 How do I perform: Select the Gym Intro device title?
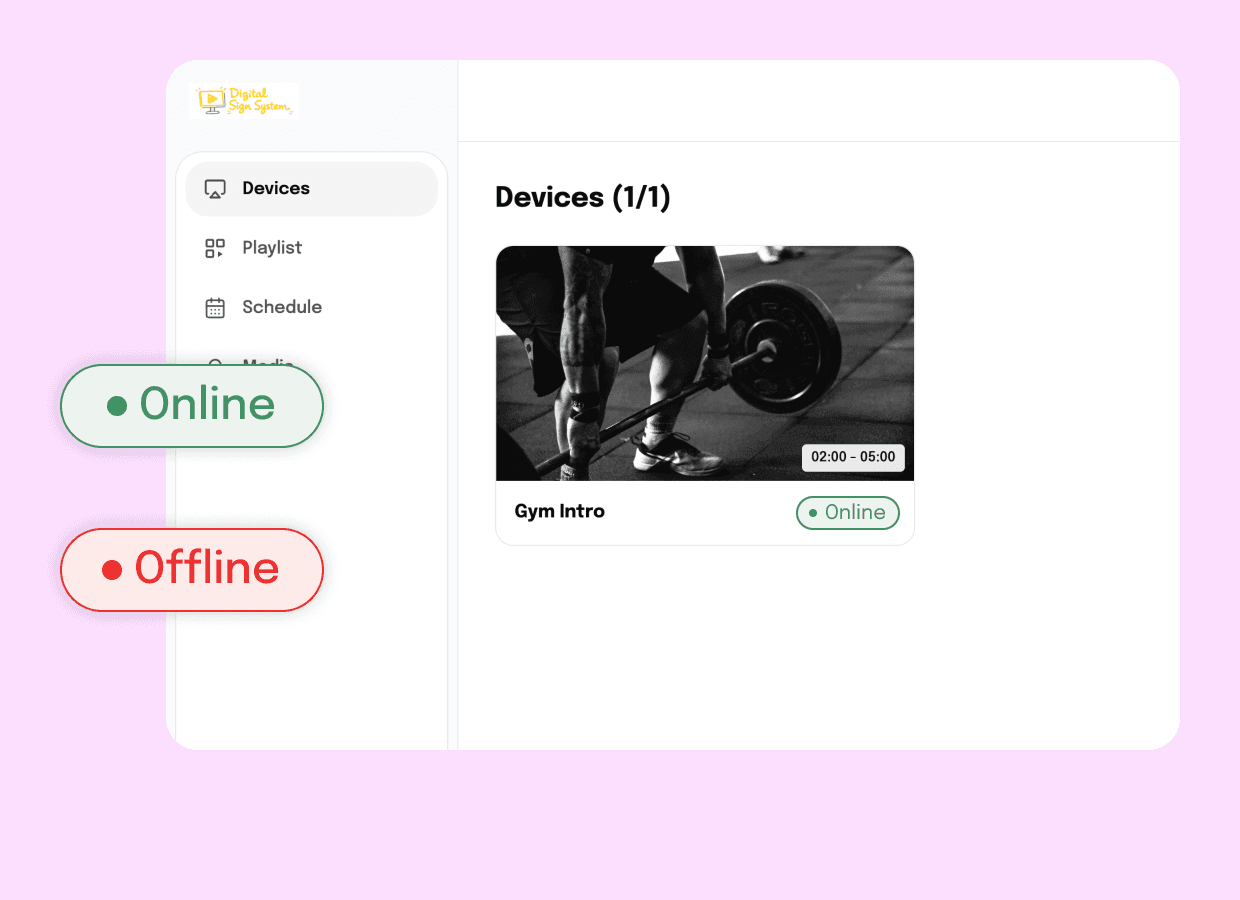coord(560,511)
